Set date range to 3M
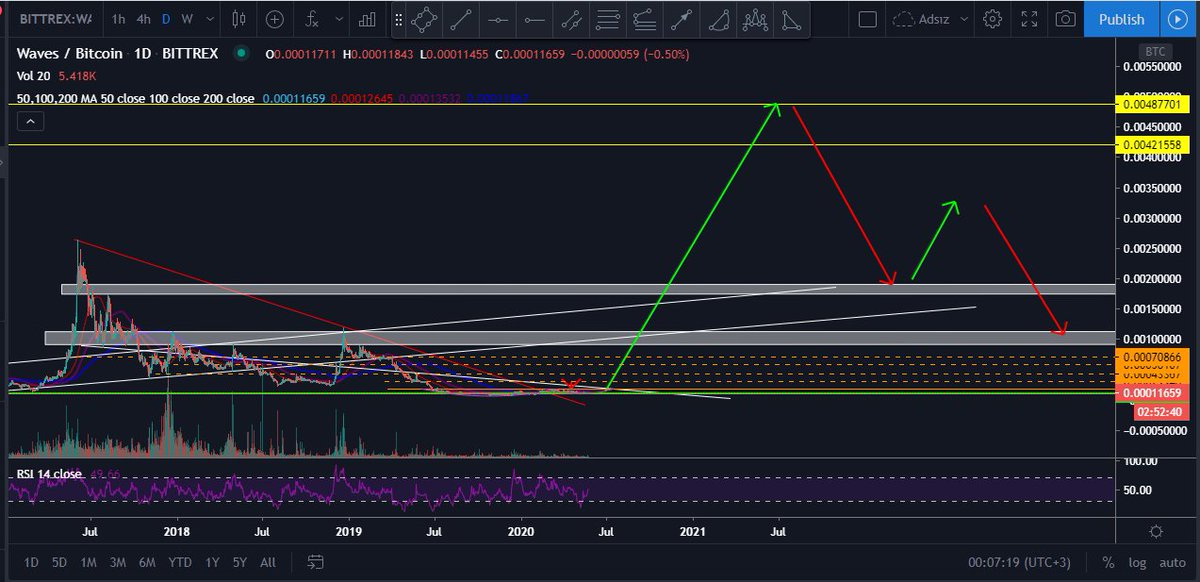 pyautogui.click(x=117, y=562)
